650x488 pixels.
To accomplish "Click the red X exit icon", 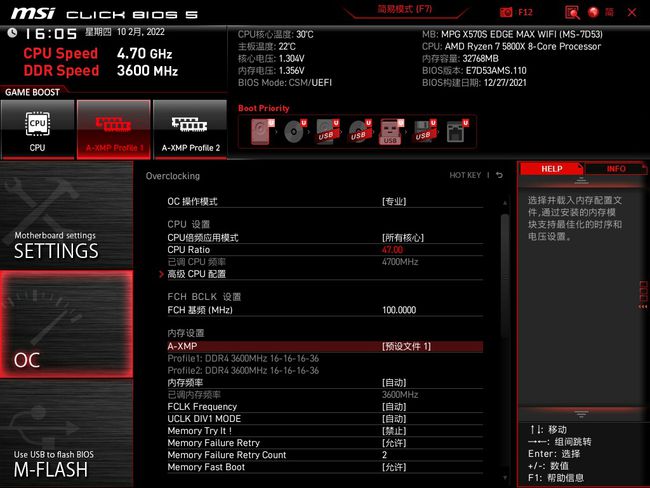I will click(632, 12).
